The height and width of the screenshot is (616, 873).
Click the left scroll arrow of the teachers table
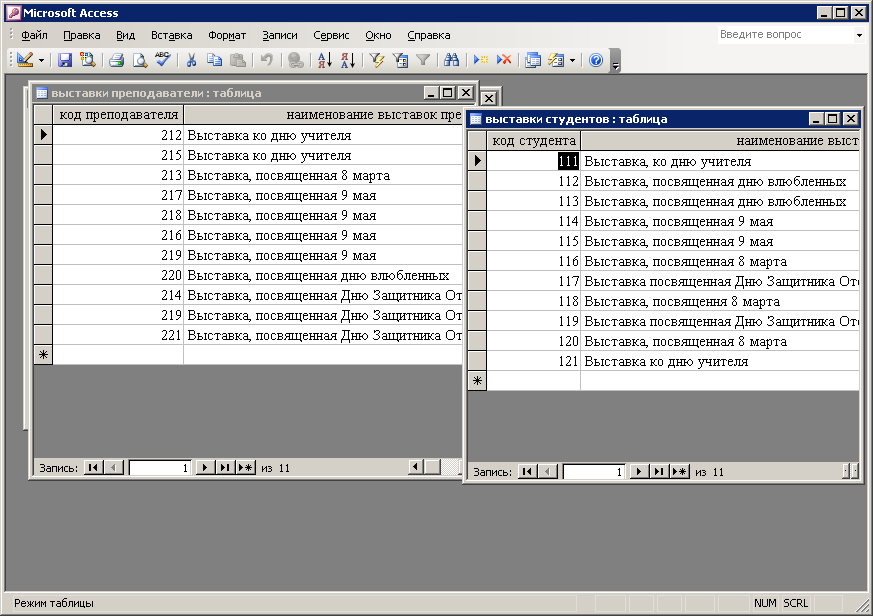tap(415, 467)
